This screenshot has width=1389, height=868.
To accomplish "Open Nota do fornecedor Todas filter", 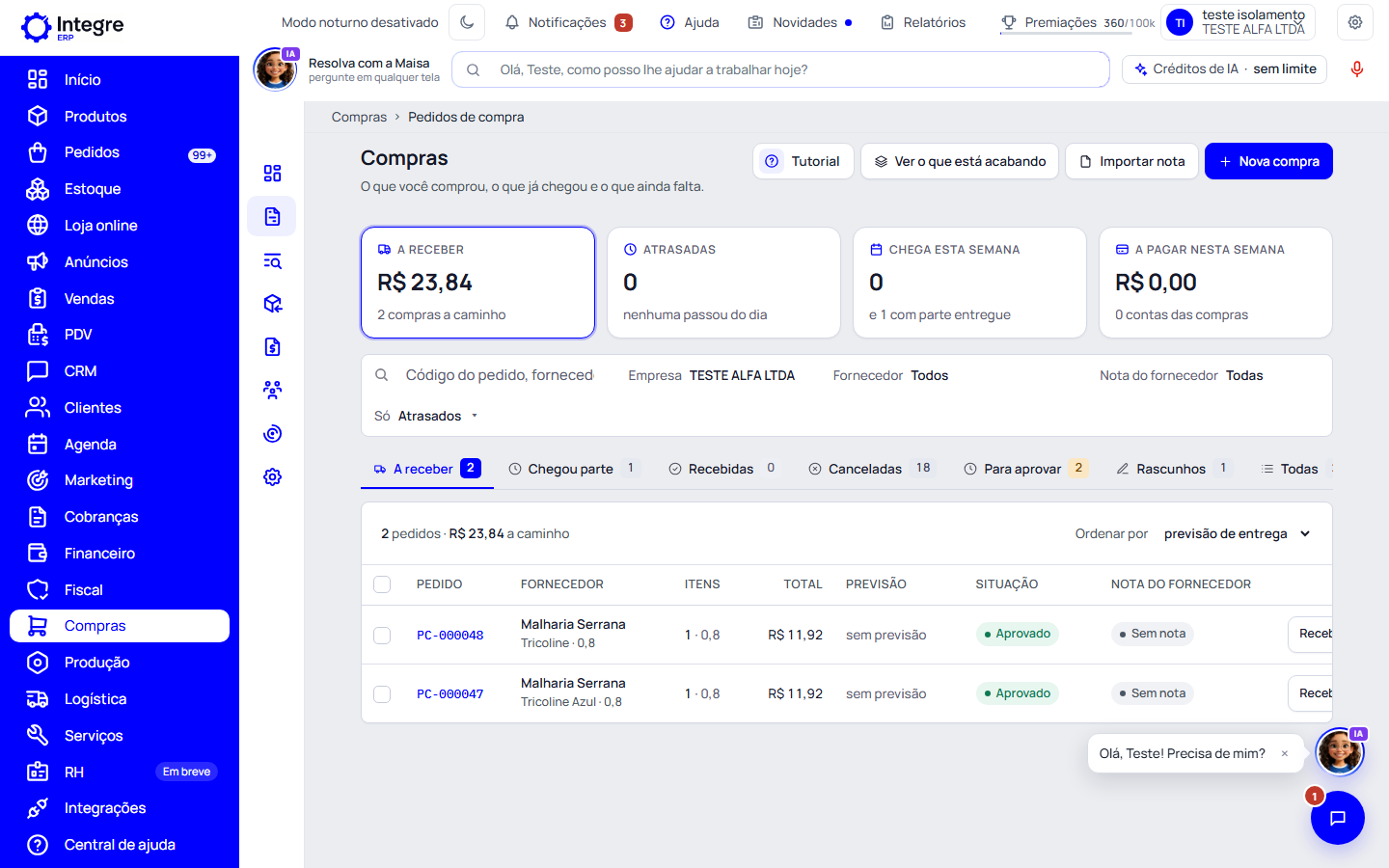I will point(1182,375).
